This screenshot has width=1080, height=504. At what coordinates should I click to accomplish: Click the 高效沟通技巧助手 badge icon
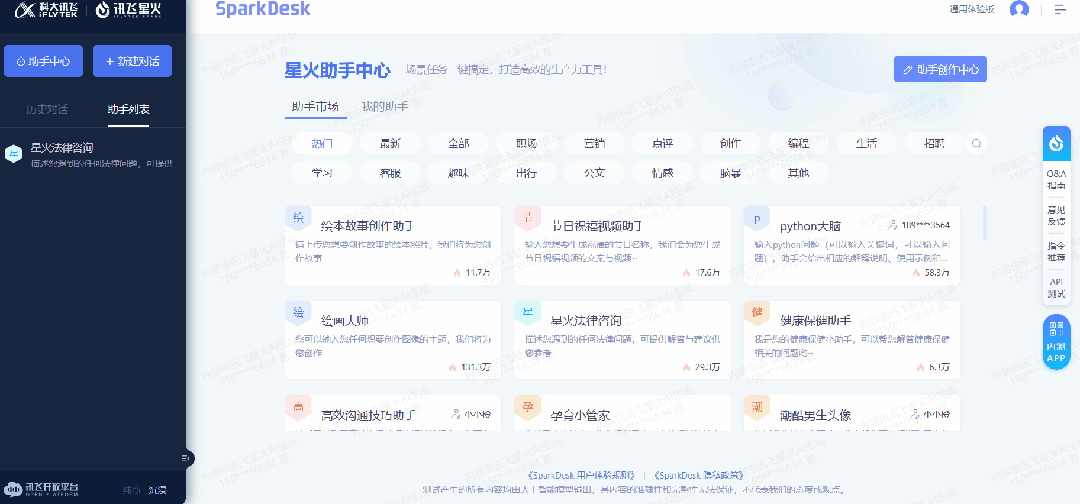298,406
